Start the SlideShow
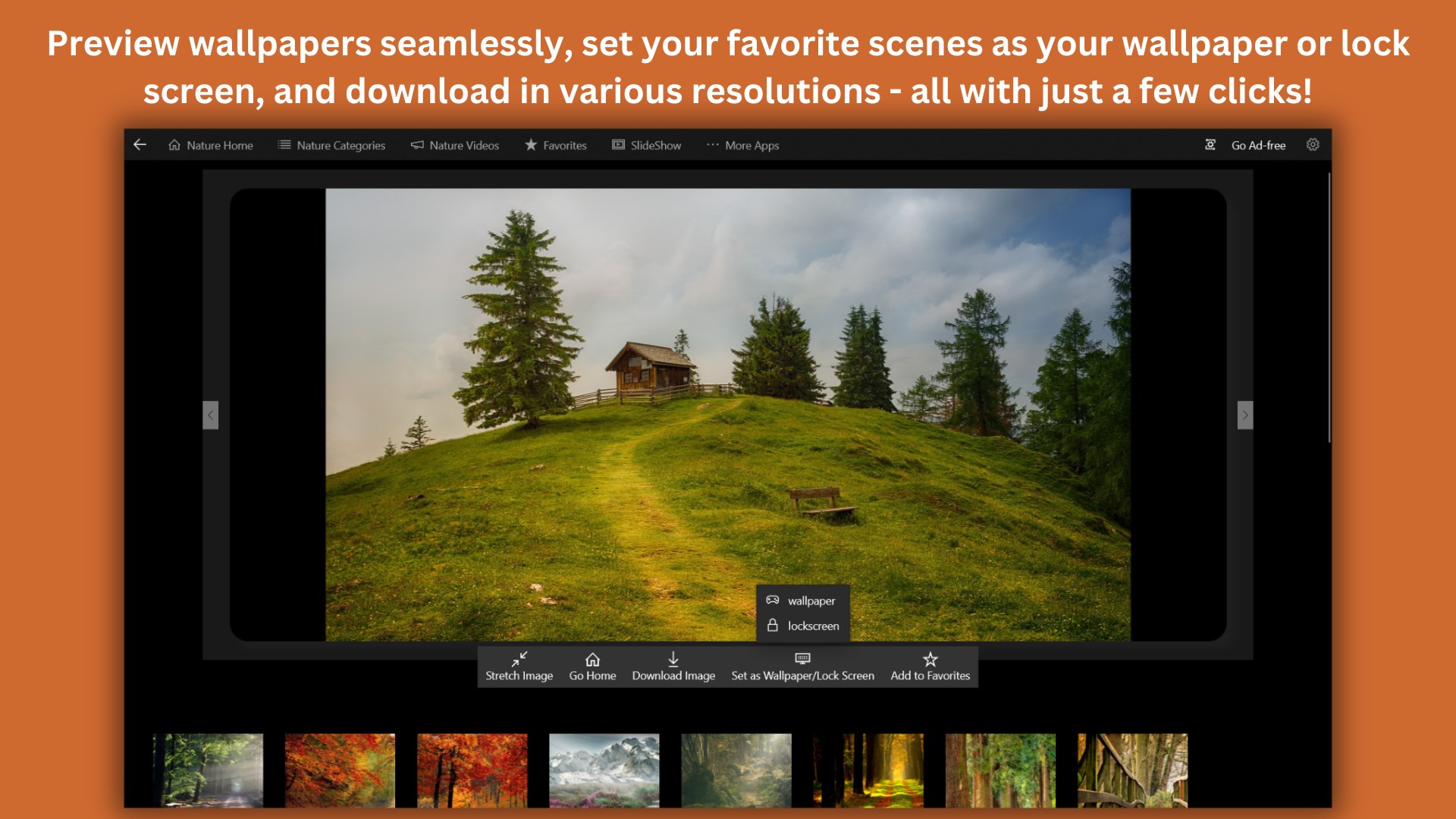Screen dimensions: 1456x819 click(647, 145)
